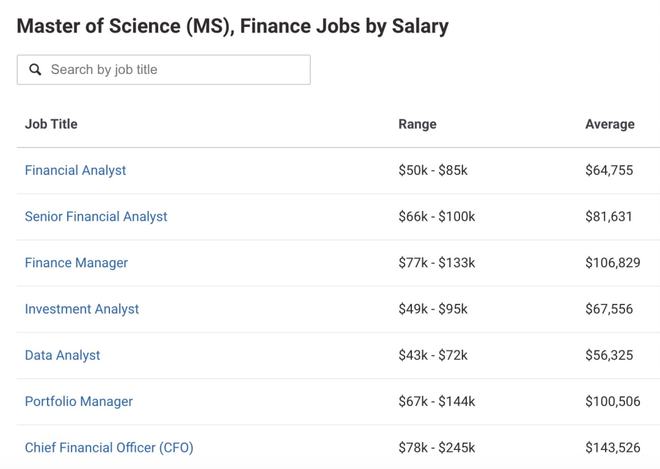Viewport: 660px width, 469px height.
Task: Open the Portfolio Manager link
Action: tap(79, 401)
